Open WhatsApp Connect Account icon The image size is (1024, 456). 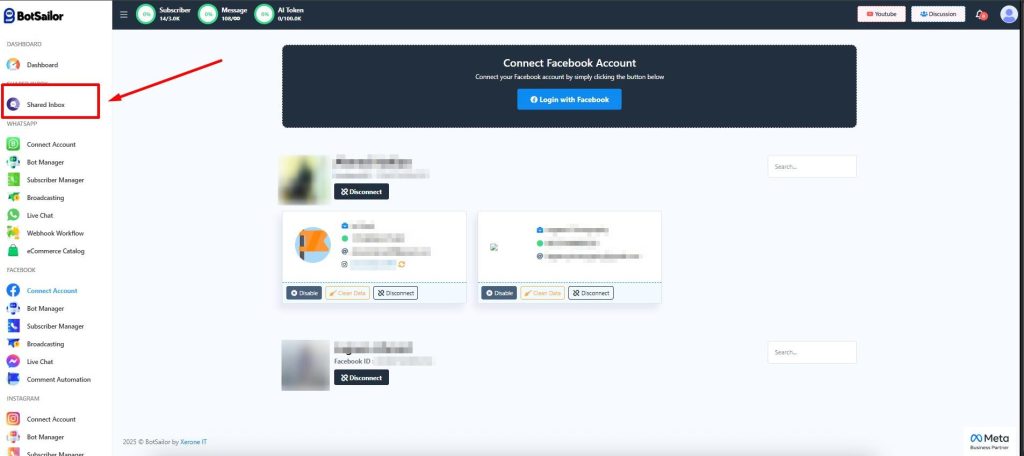(x=13, y=144)
